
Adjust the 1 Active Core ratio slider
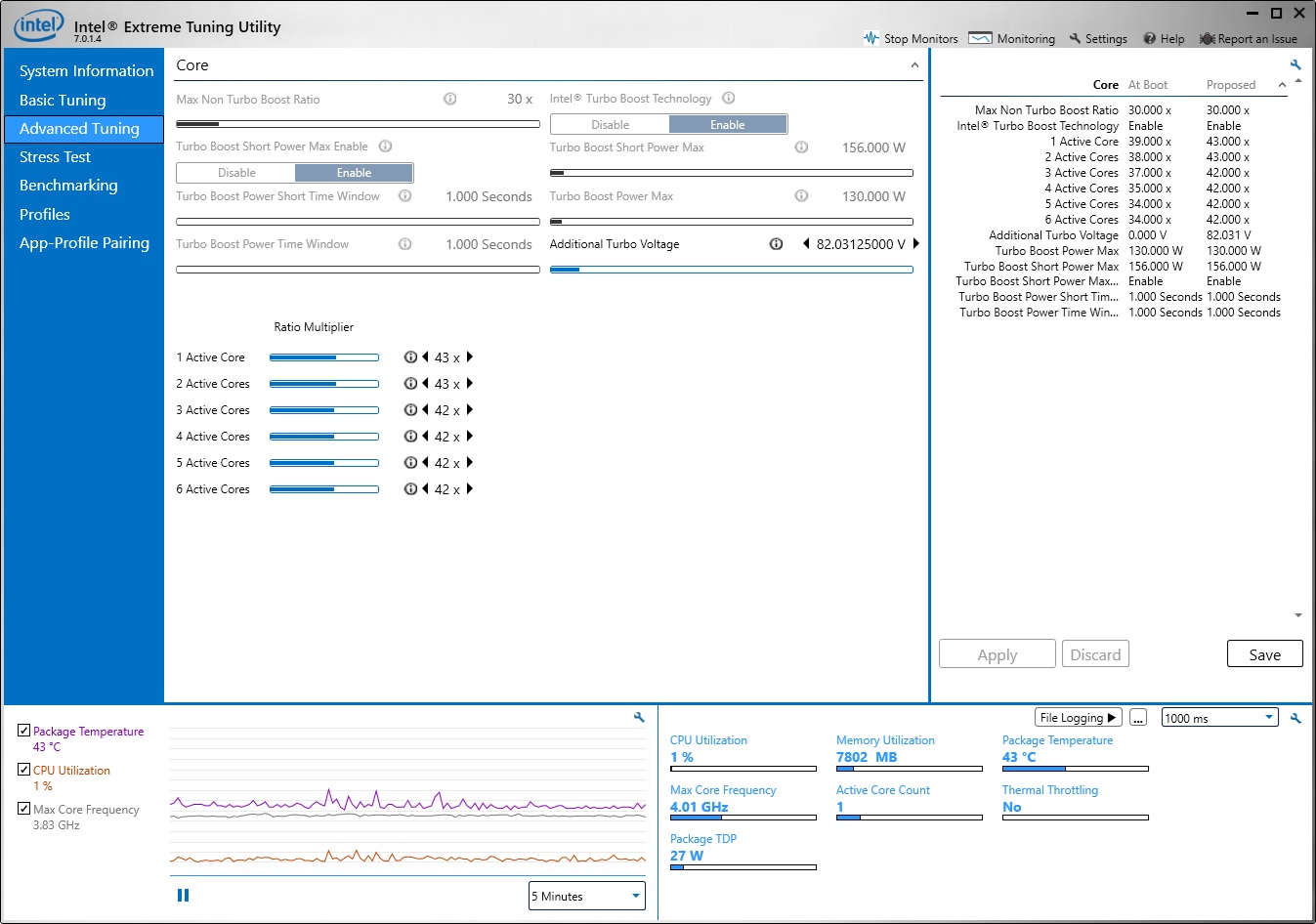tap(323, 357)
